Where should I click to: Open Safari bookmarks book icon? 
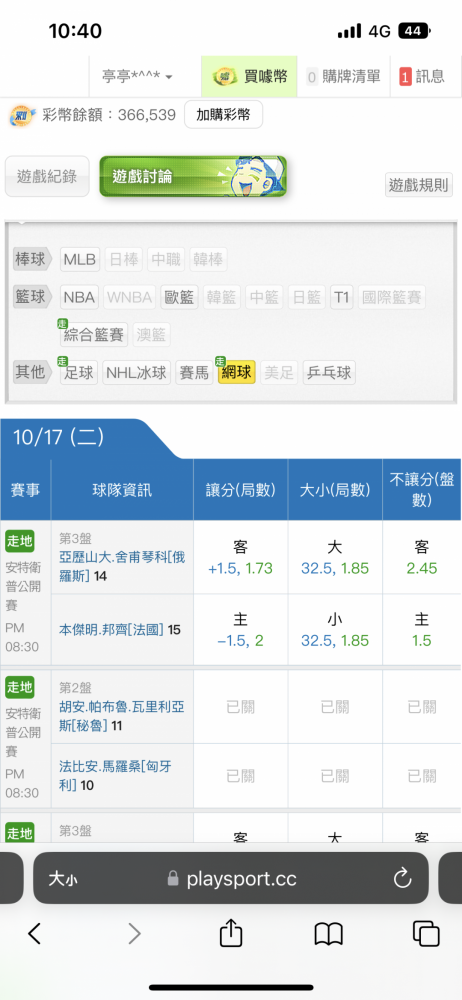click(329, 934)
